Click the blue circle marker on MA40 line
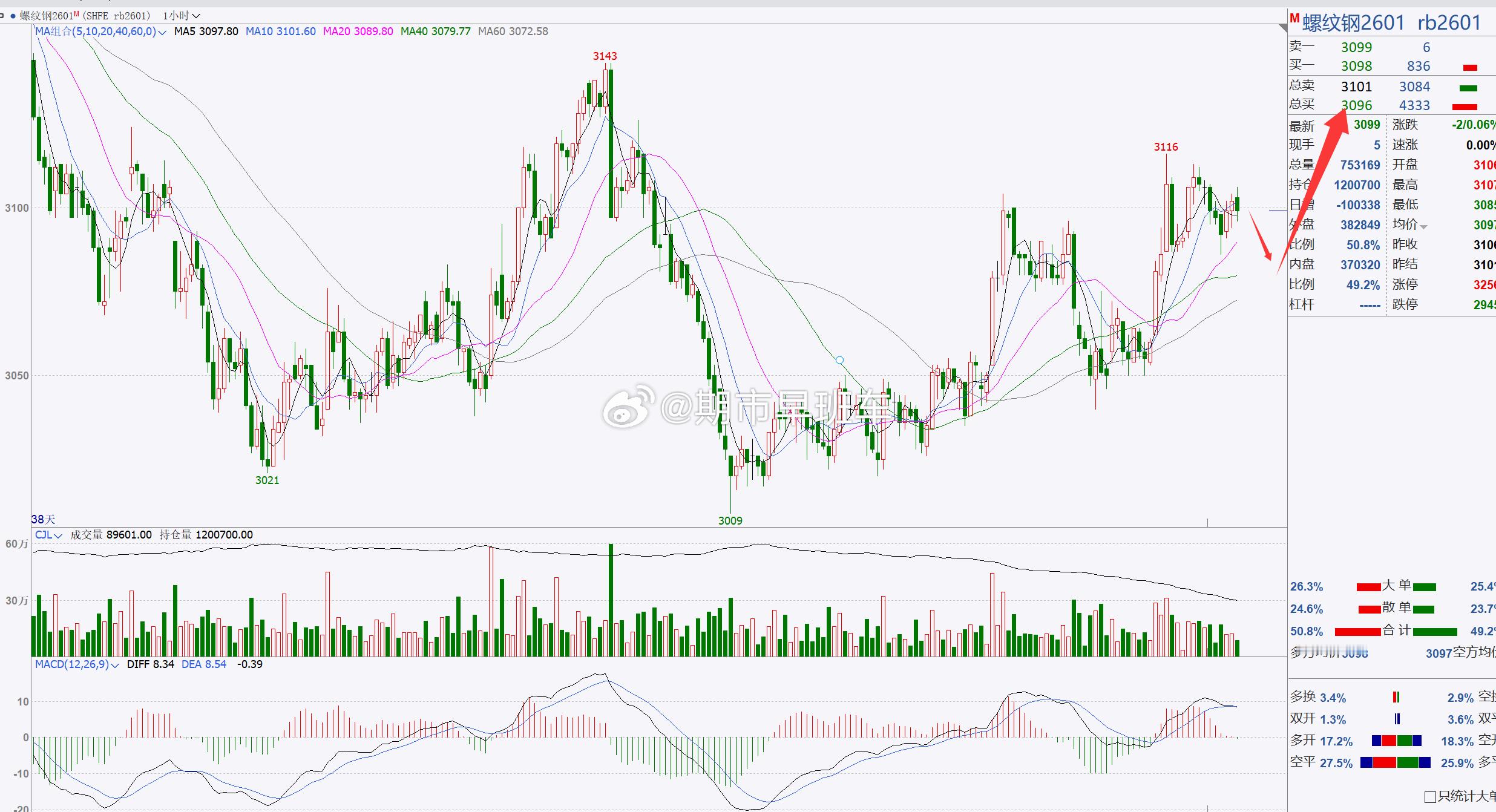Screen dimensions: 1496x812 point(839,360)
